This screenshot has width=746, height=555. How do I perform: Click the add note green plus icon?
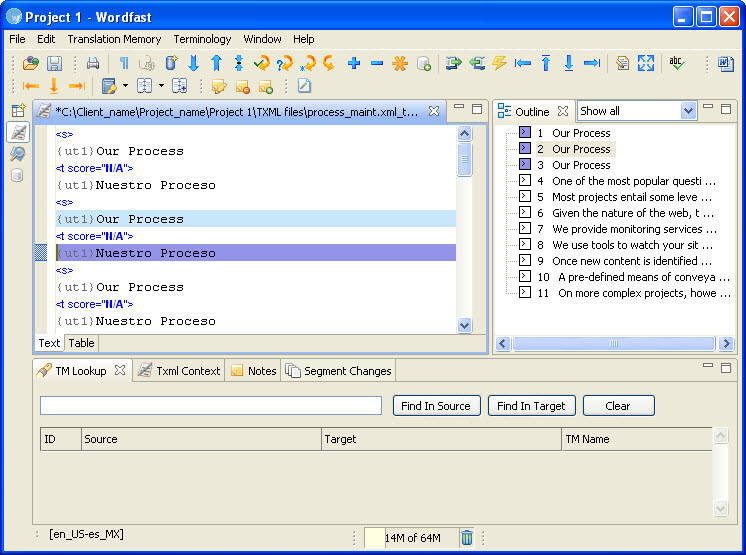coord(265,86)
